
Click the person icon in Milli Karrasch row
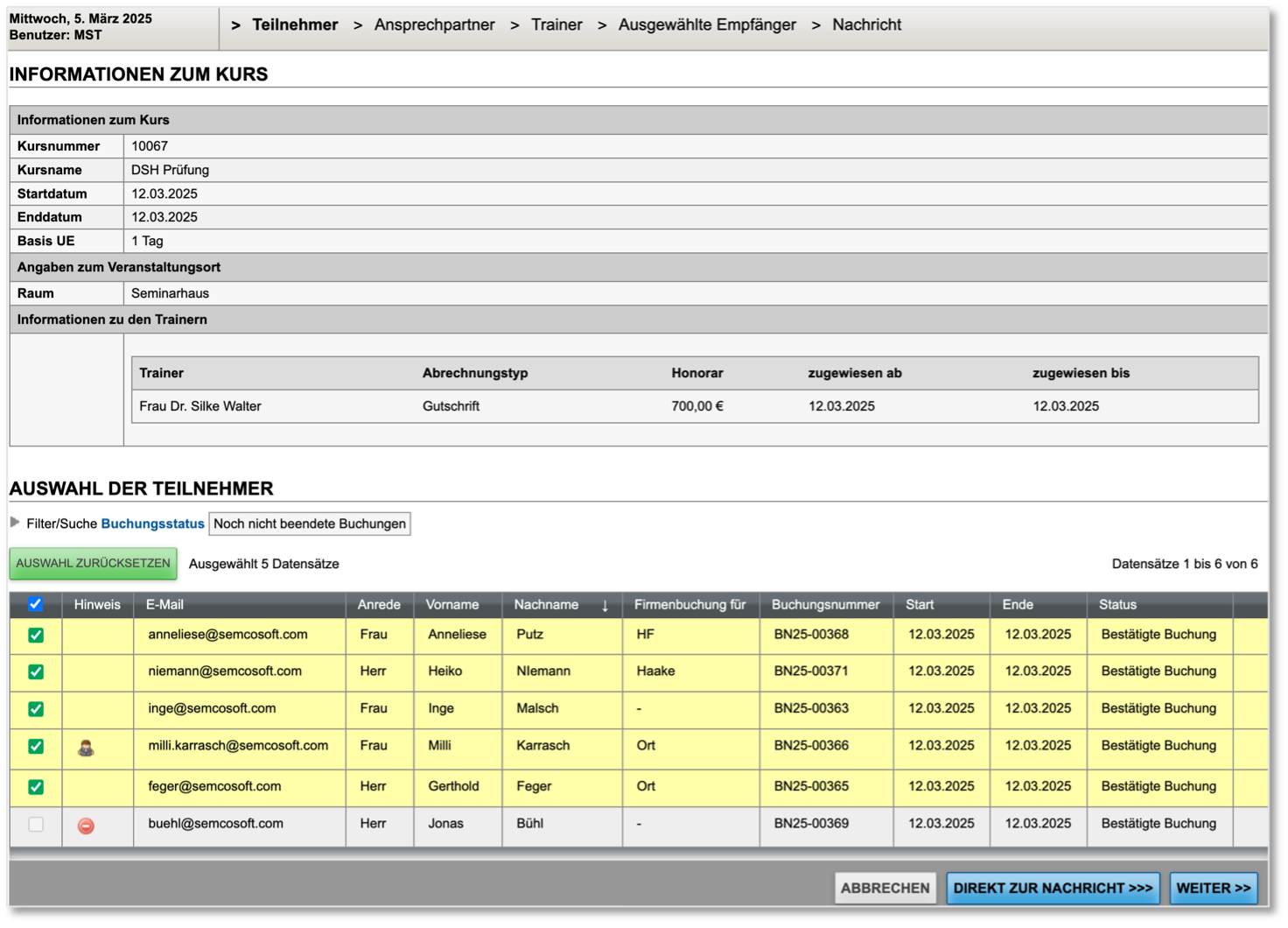(86, 748)
